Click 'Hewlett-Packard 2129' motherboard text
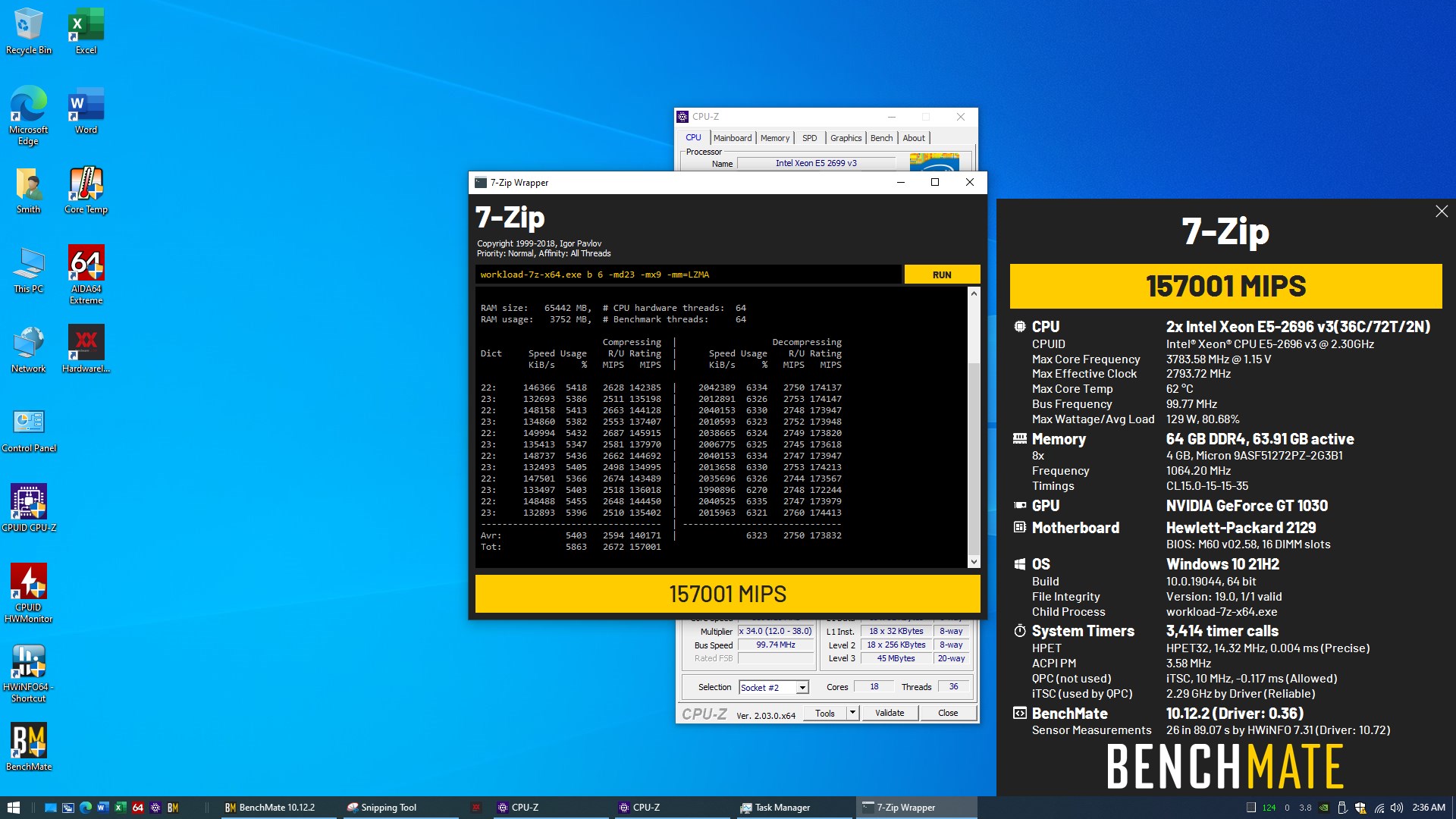 click(1241, 527)
